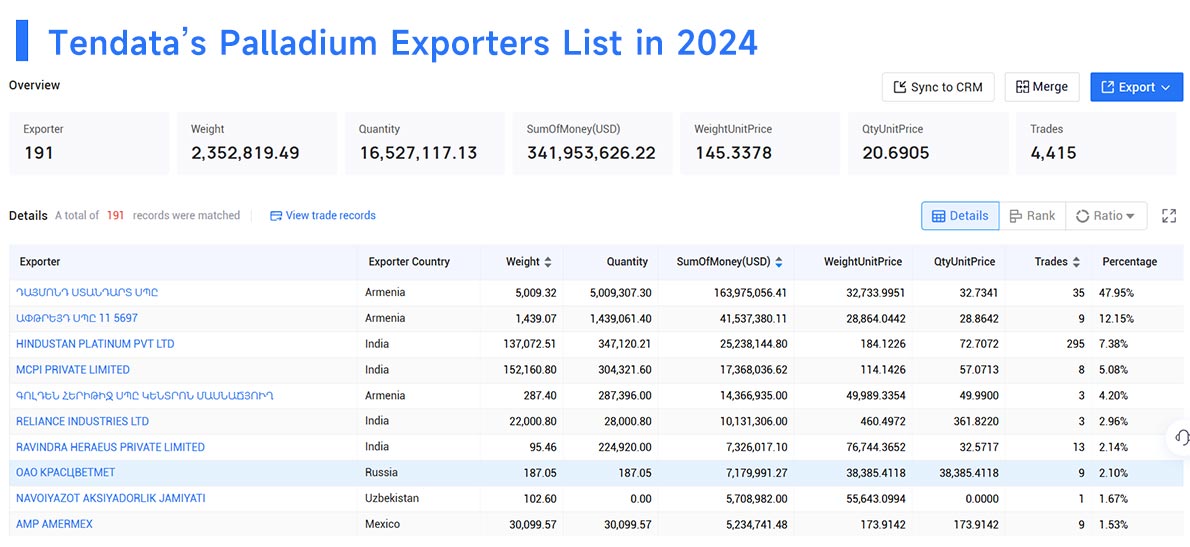Open exporter RAVINDRA HERAEUS PRIVATE LIMITED
Viewport: 1190px width, 547px height.
click(x=110, y=447)
